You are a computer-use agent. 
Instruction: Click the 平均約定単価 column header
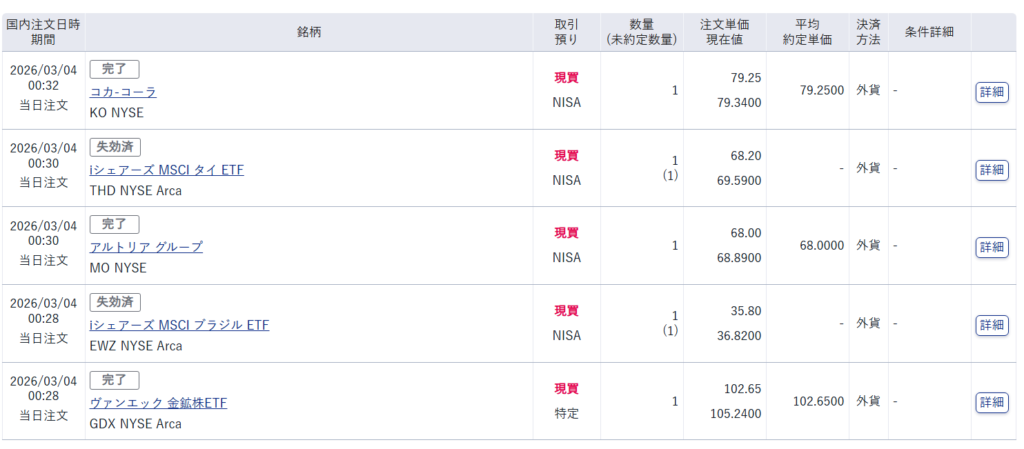(807, 32)
